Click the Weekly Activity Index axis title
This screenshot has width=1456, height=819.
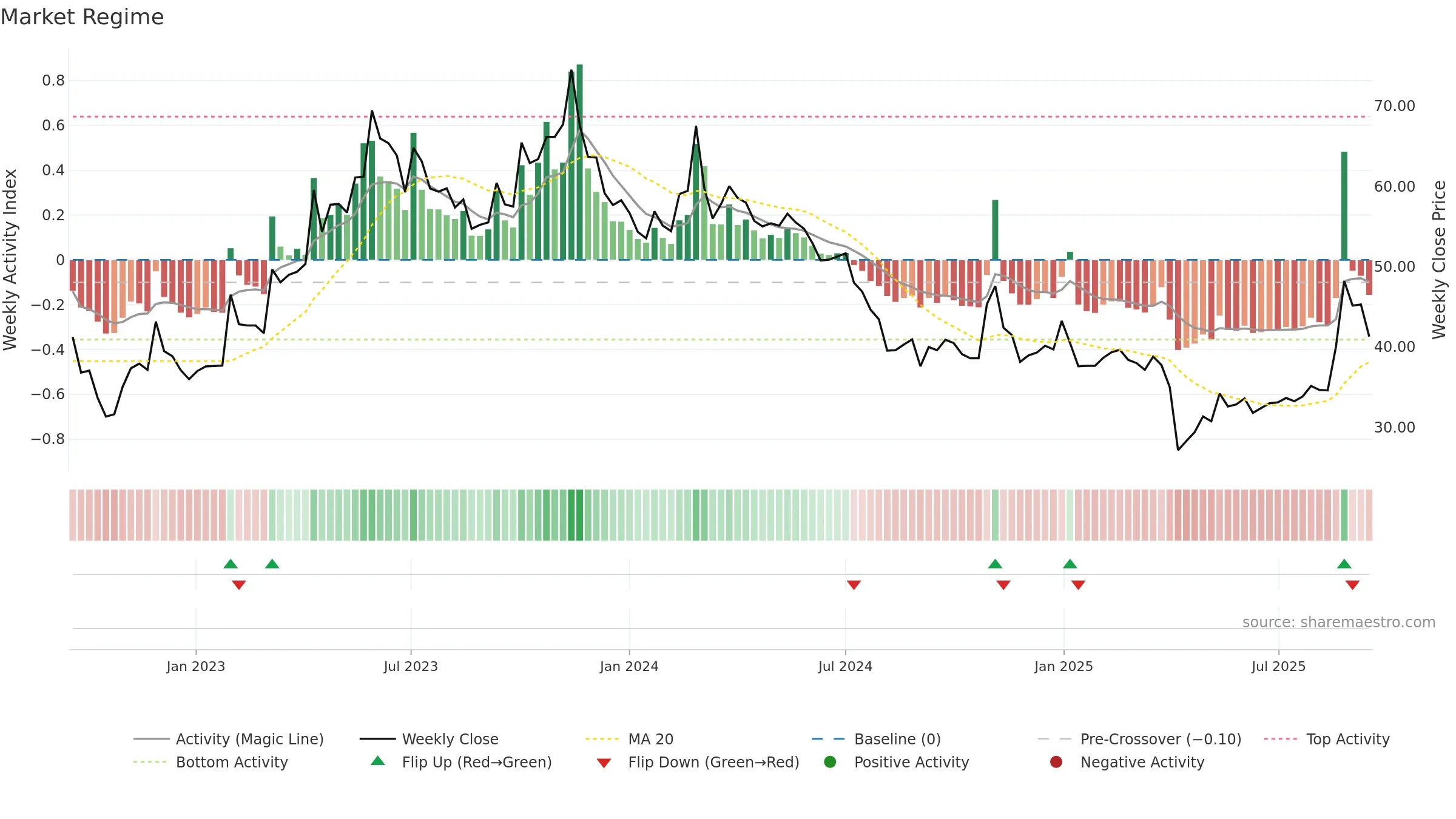click(x=10, y=260)
